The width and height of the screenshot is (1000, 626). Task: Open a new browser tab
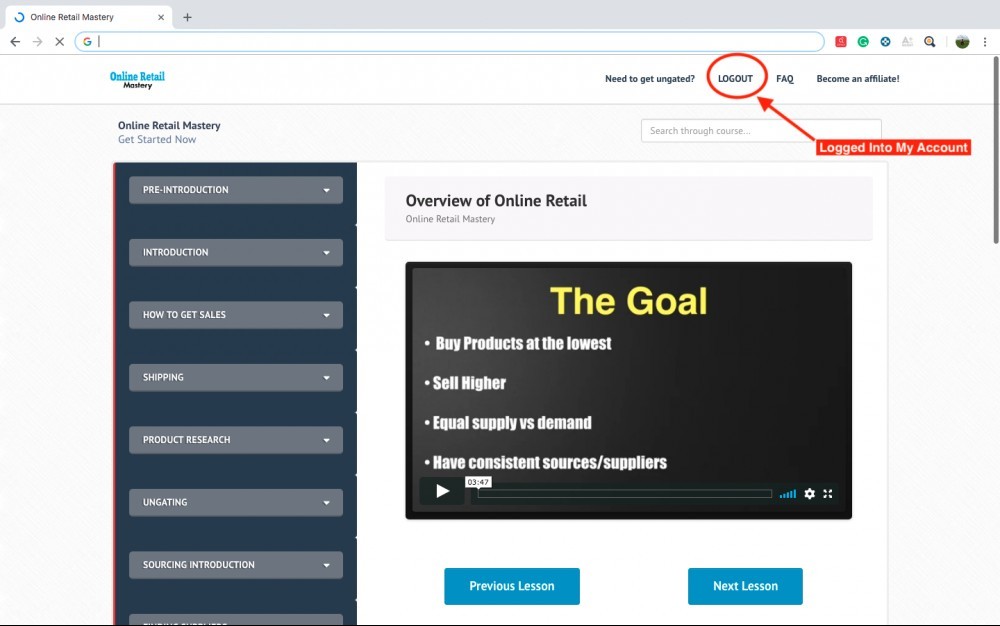click(x=187, y=17)
